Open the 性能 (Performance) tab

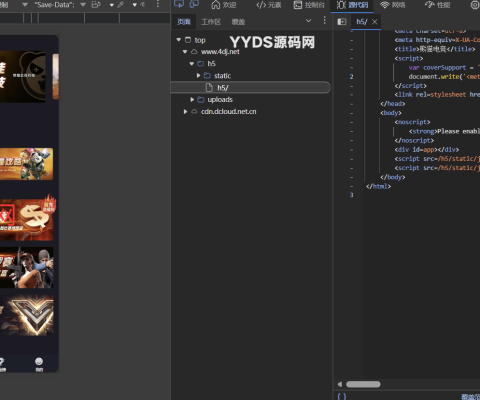(x=437, y=5)
